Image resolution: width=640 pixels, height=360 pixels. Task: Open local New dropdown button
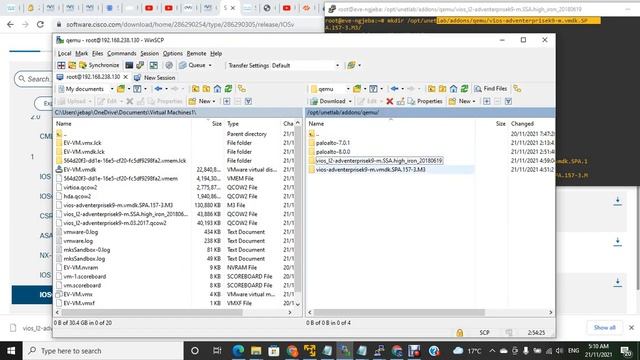coord(202,101)
